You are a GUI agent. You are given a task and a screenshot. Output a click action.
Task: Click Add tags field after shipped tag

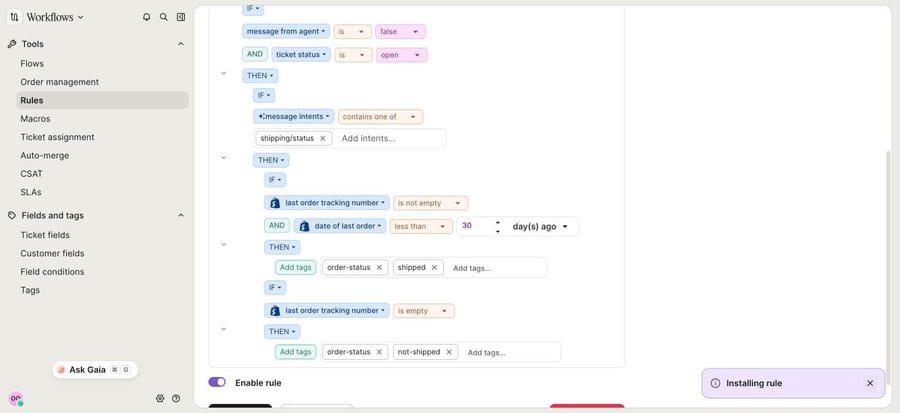tap(495, 268)
